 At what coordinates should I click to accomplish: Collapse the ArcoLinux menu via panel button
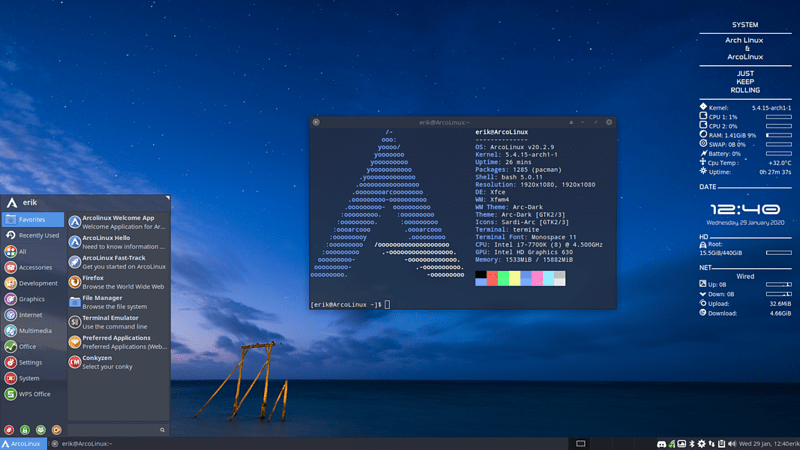point(24,443)
